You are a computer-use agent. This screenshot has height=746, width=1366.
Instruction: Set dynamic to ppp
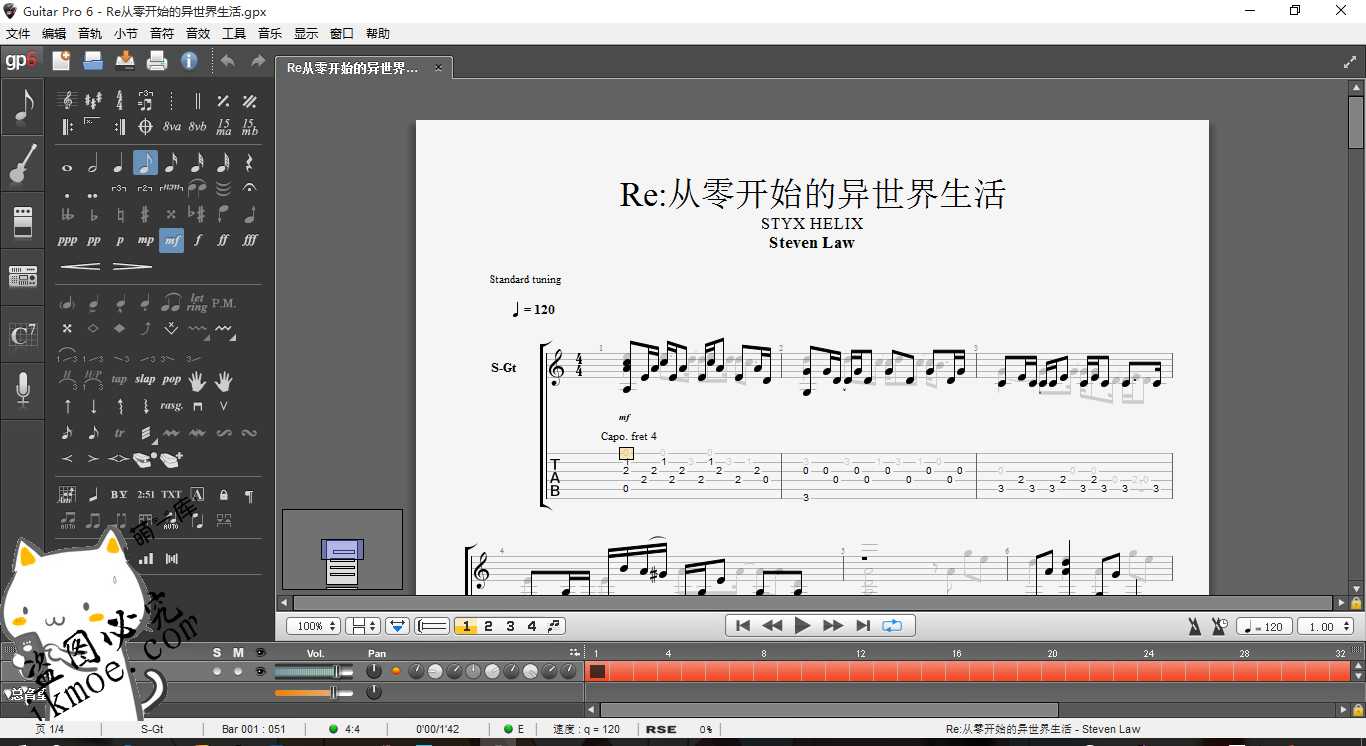click(x=67, y=240)
